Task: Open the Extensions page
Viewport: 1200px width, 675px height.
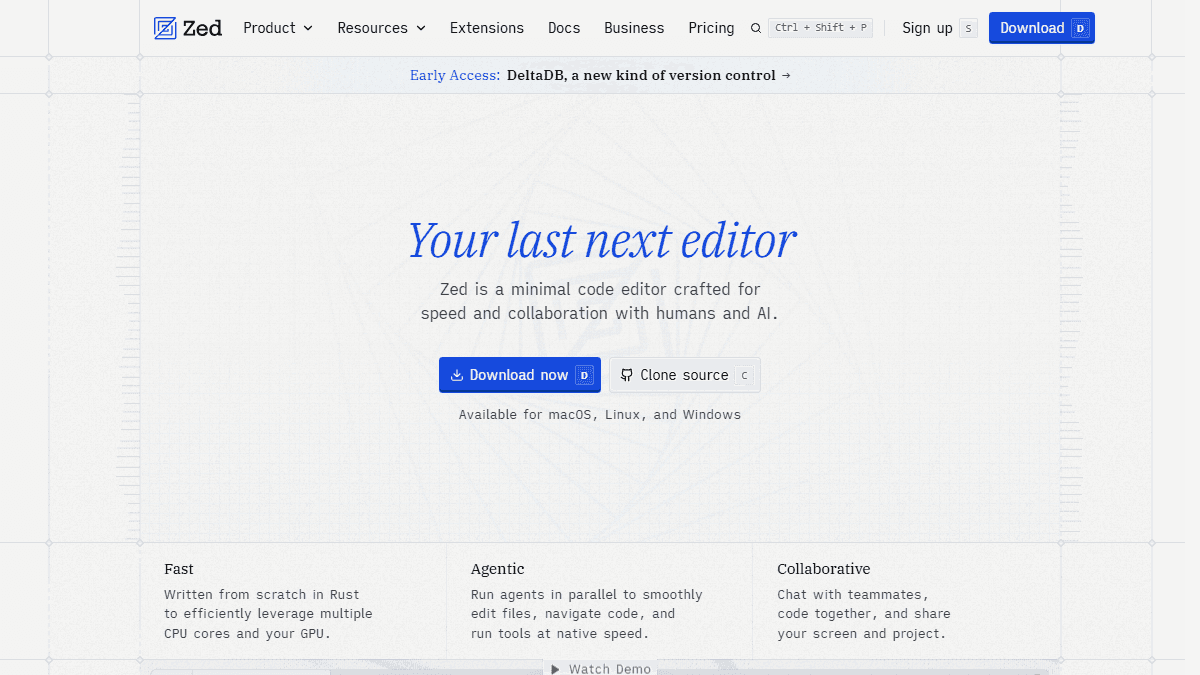Action: [487, 28]
